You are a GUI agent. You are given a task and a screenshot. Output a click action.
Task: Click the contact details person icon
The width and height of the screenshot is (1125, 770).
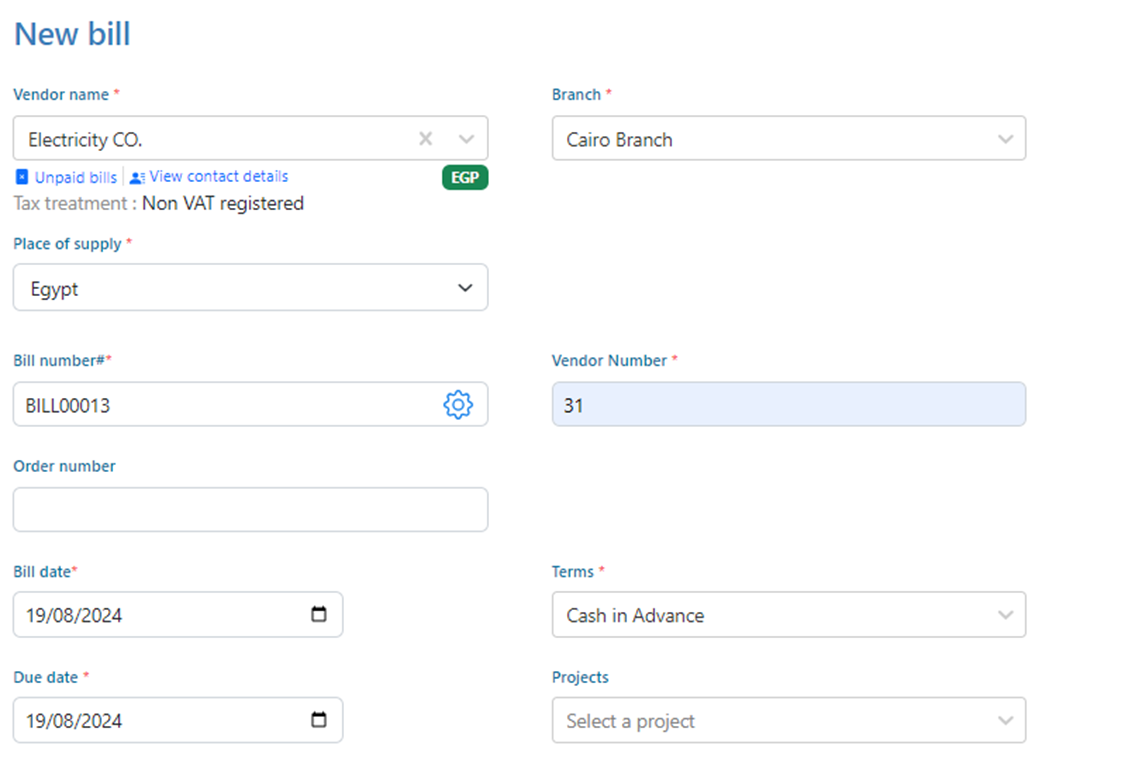coord(137,177)
